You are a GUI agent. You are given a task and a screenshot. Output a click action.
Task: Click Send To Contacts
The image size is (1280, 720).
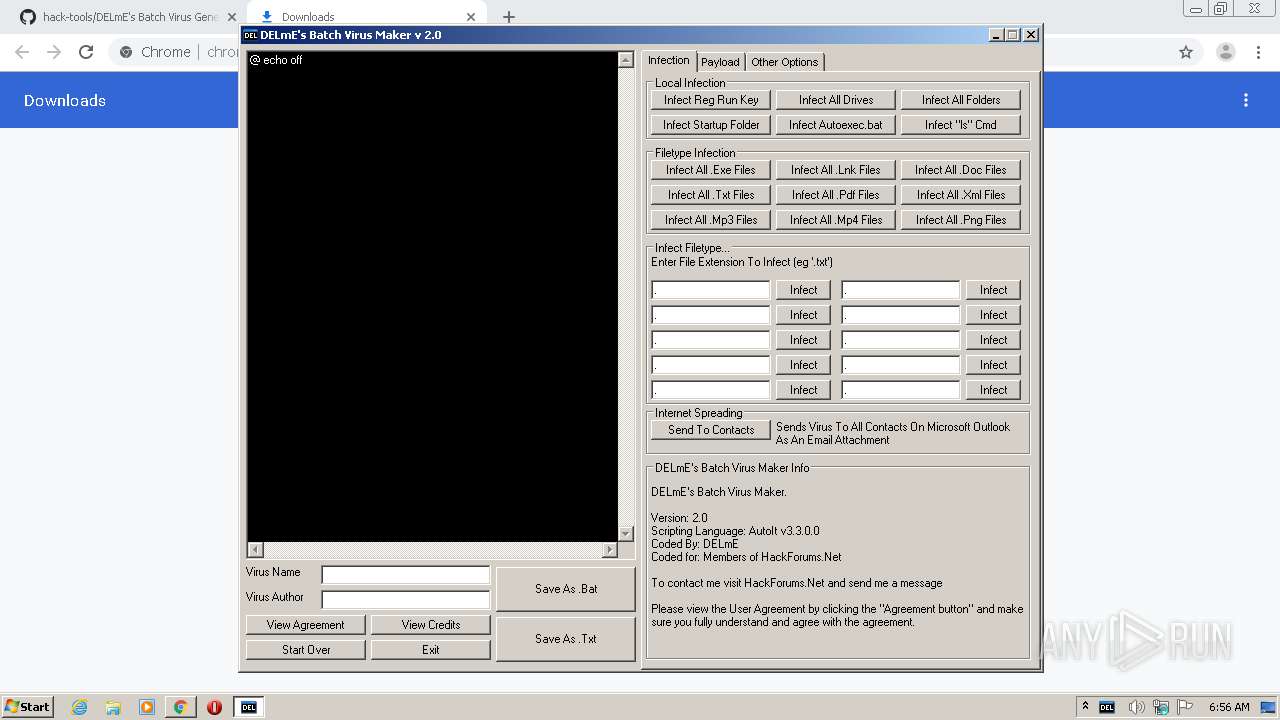pyautogui.click(x=711, y=430)
